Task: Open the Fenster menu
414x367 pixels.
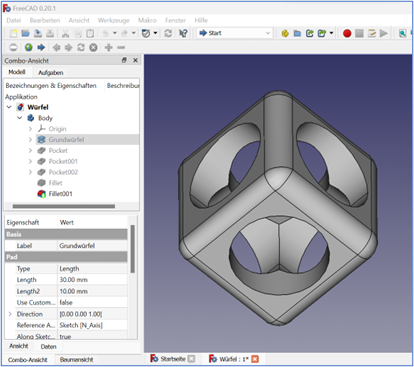Action: (x=175, y=20)
